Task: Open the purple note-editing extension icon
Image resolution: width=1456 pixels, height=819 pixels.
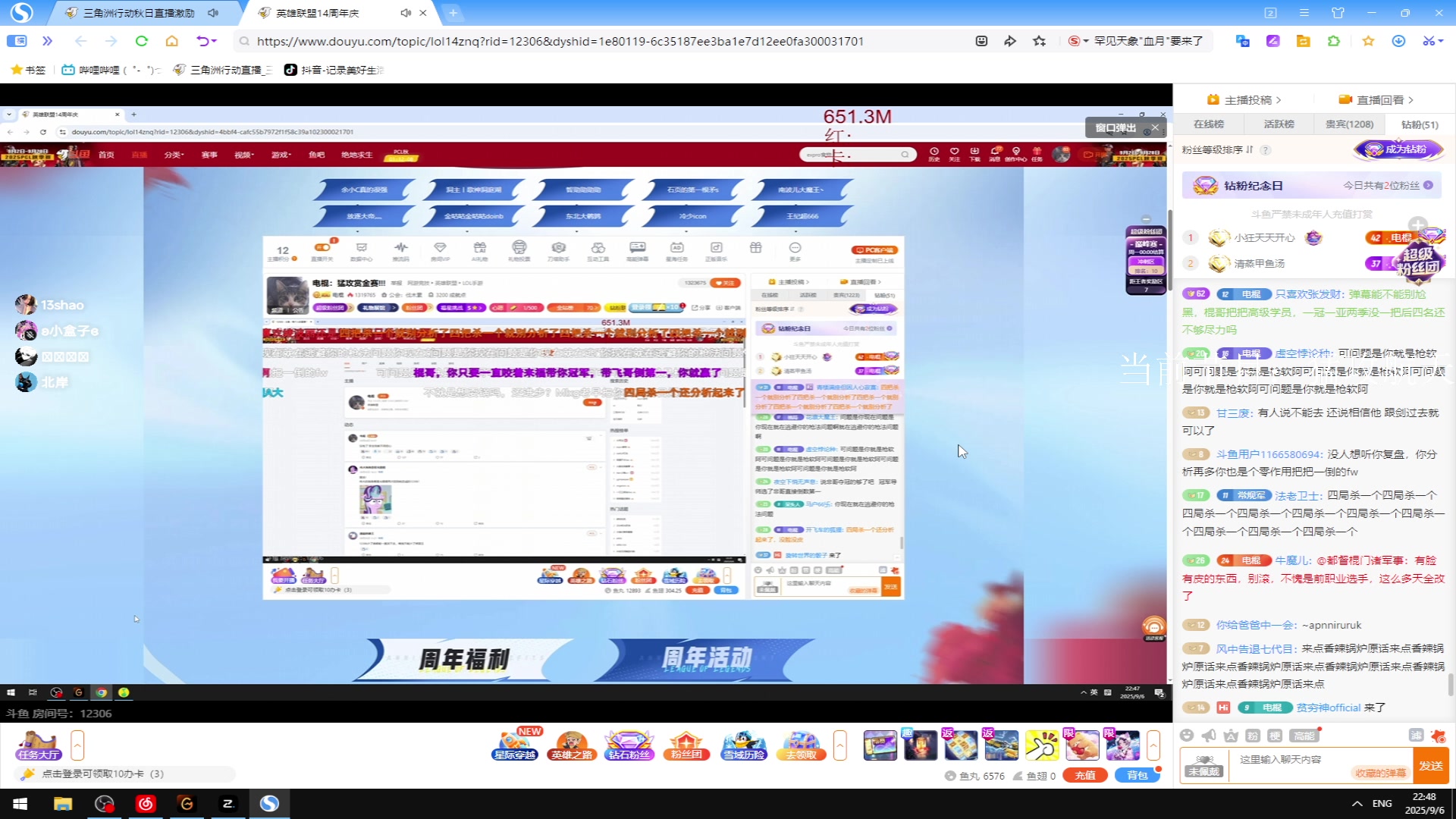Action: coord(1273,41)
